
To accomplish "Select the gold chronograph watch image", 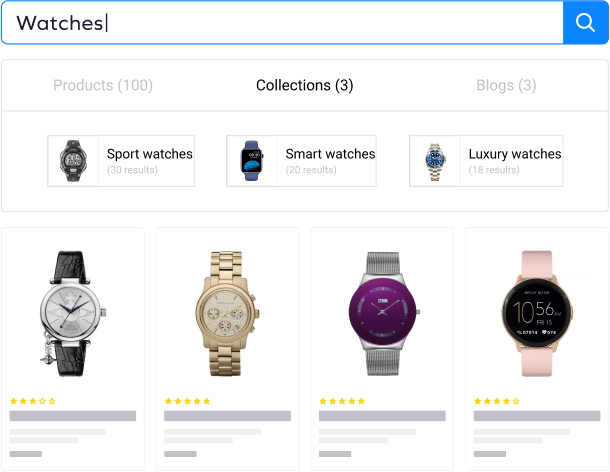I will pos(227,314).
